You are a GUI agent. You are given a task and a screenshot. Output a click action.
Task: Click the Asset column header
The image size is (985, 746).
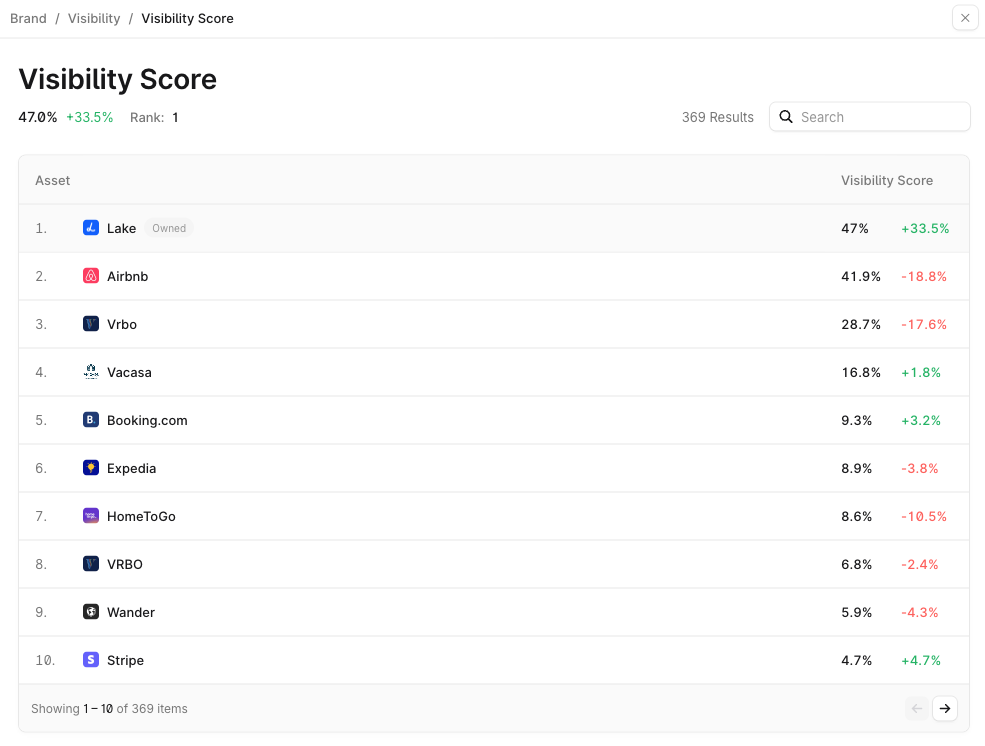(x=53, y=180)
